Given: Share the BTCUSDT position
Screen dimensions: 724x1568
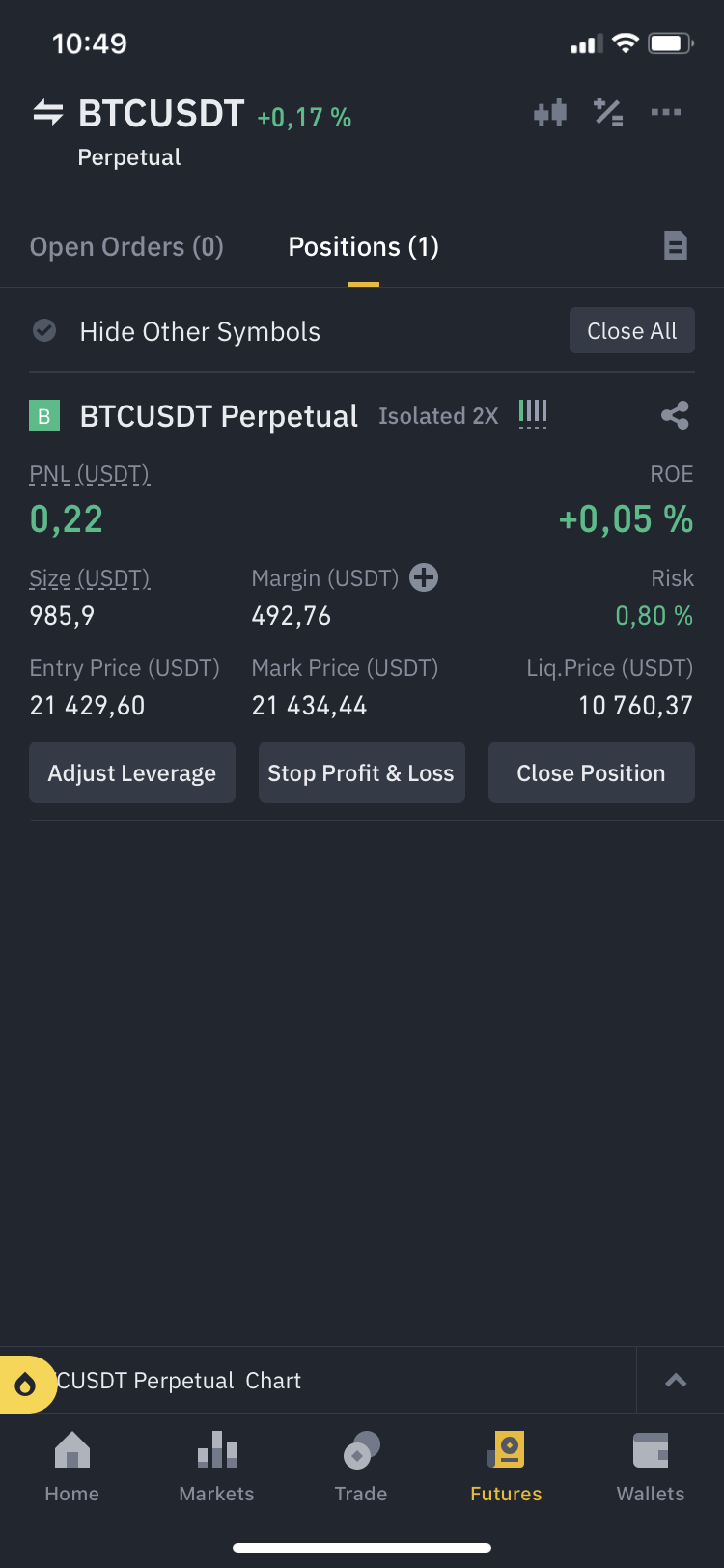Looking at the screenshot, I should pyautogui.click(x=675, y=416).
